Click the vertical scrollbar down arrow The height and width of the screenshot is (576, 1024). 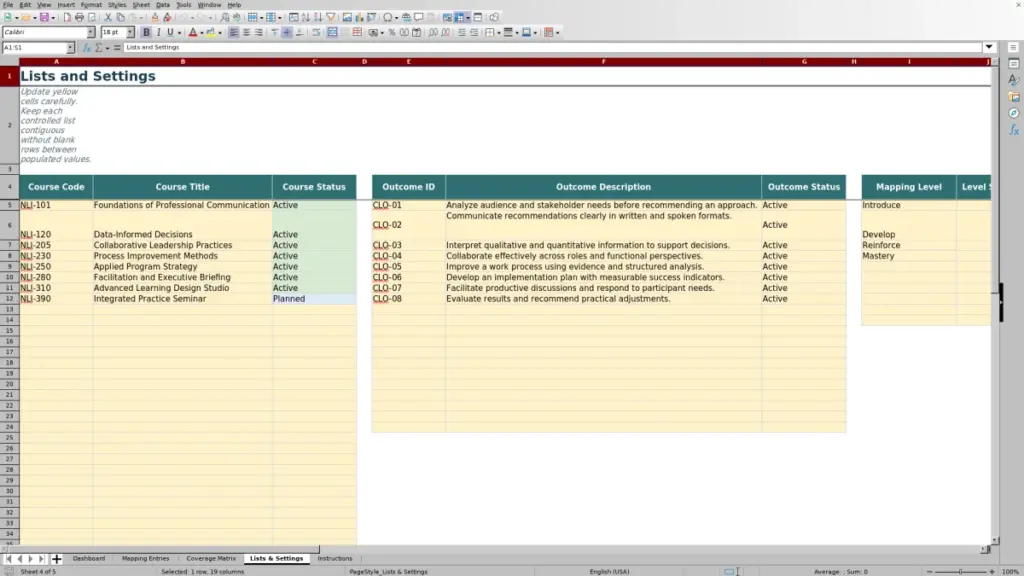[x=995, y=541]
